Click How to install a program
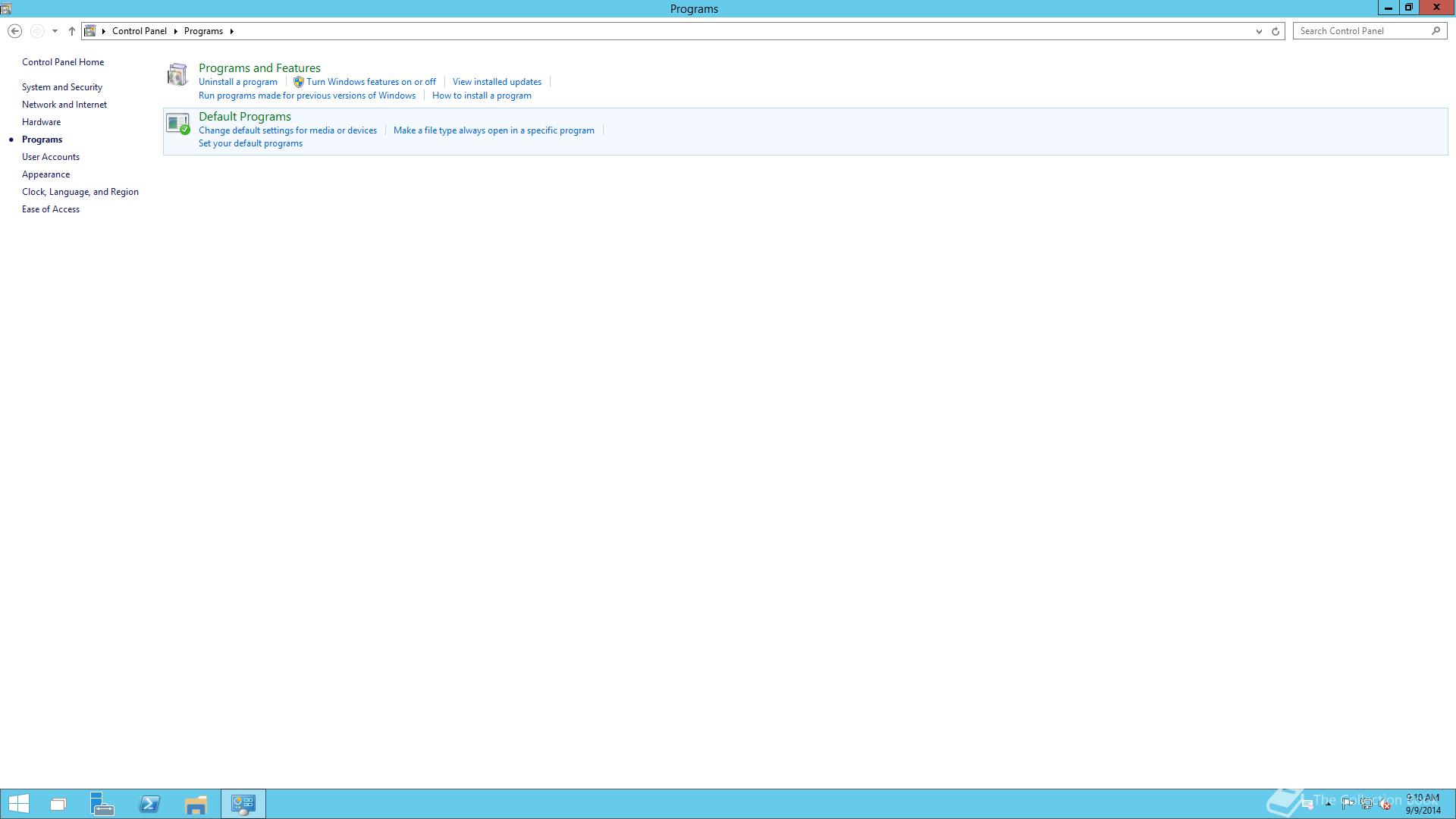Viewport: 1456px width, 819px height. 482,96
